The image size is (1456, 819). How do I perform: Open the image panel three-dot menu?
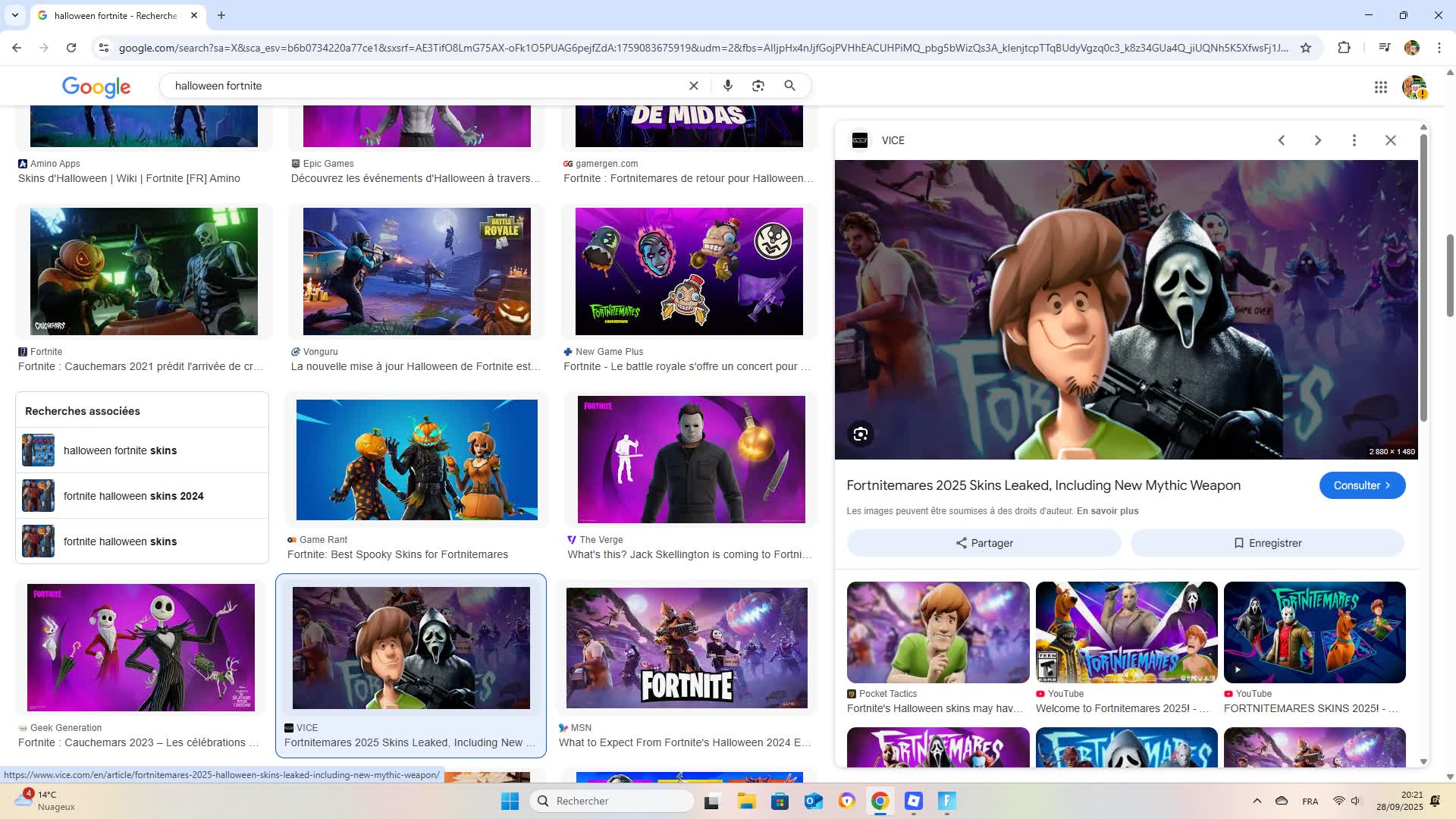pyautogui.click(x=1354, y=140)
